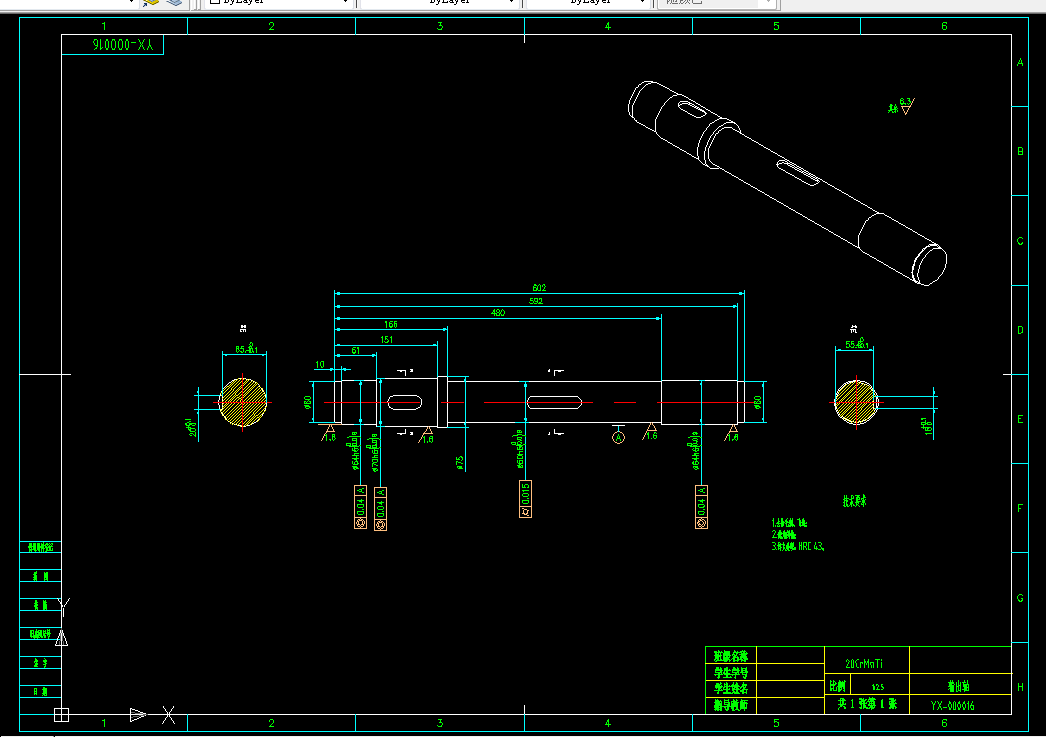Click the UCS icon Y axis label

pos(64,608)
